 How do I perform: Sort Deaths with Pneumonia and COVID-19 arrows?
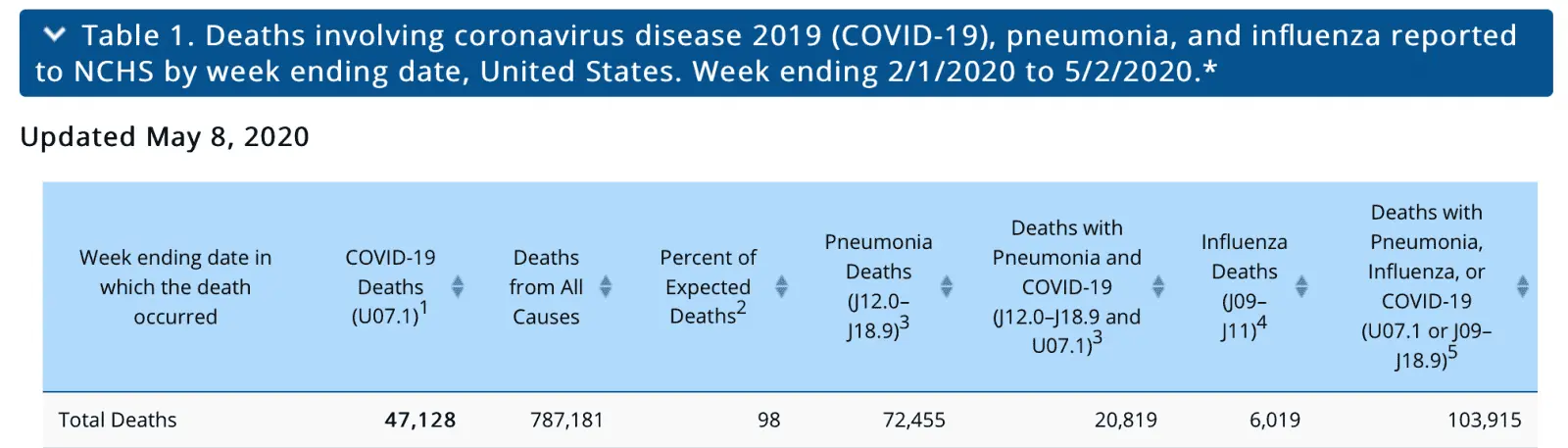pos(1158,286)
